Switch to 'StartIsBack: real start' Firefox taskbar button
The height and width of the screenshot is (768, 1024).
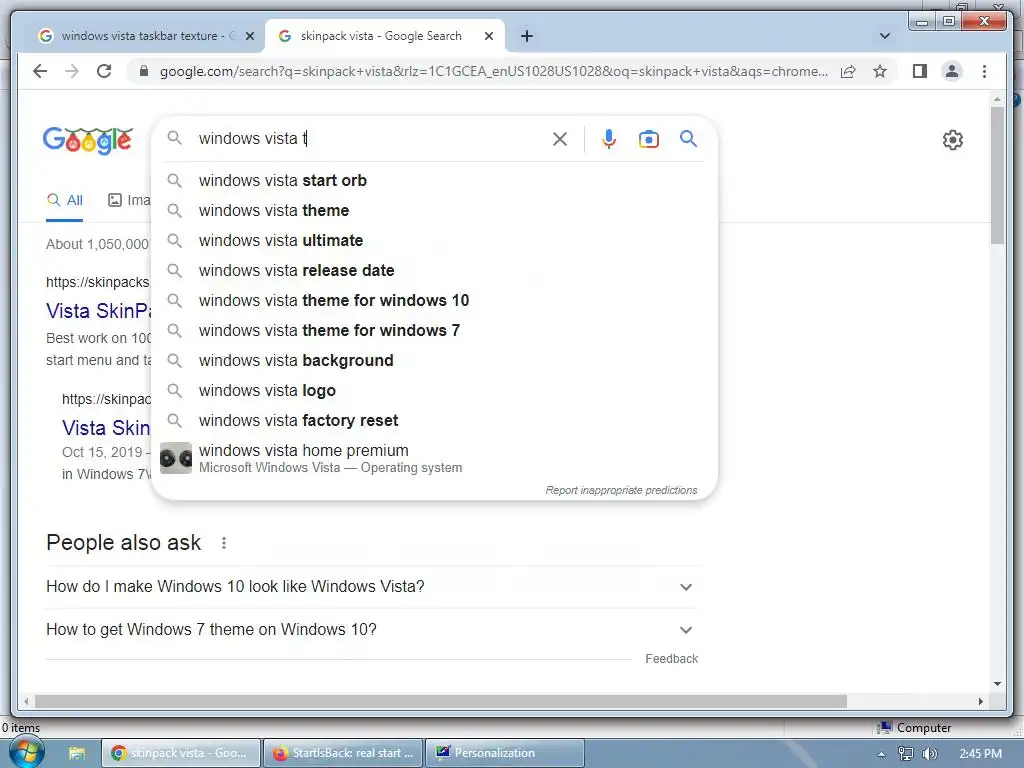point(344,753)
